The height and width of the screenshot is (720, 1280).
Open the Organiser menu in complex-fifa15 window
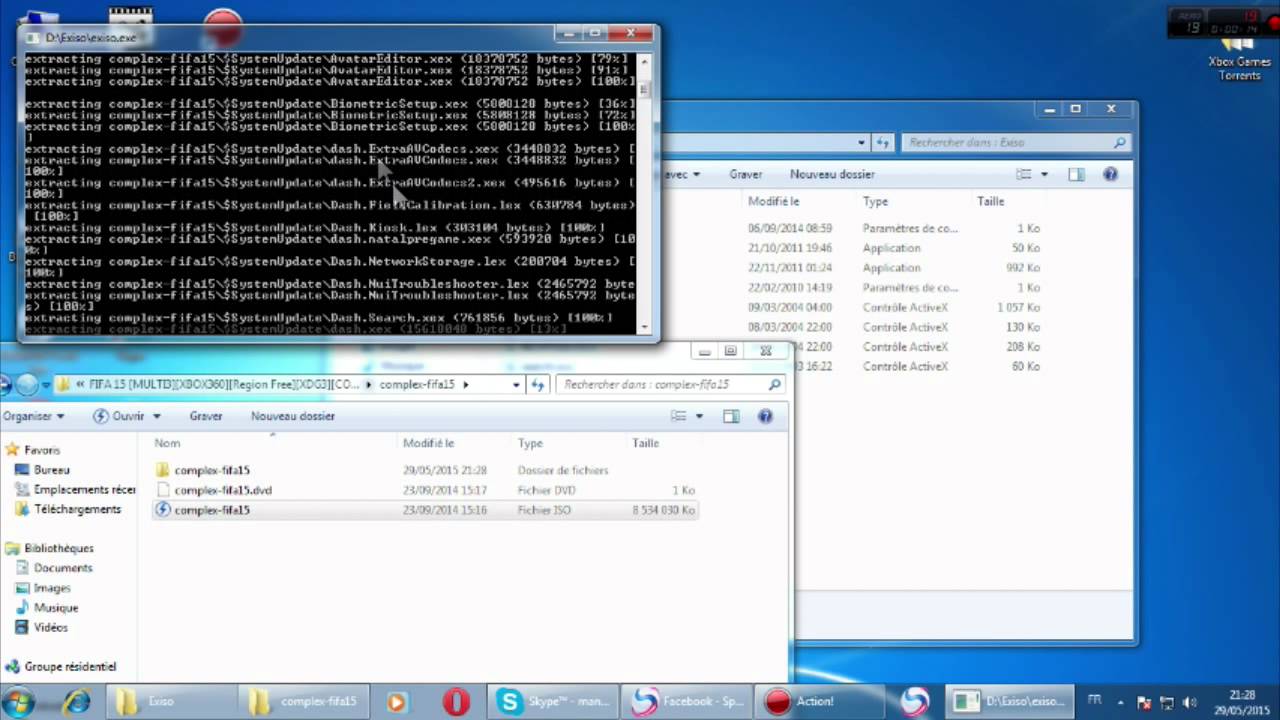(33, 416)
